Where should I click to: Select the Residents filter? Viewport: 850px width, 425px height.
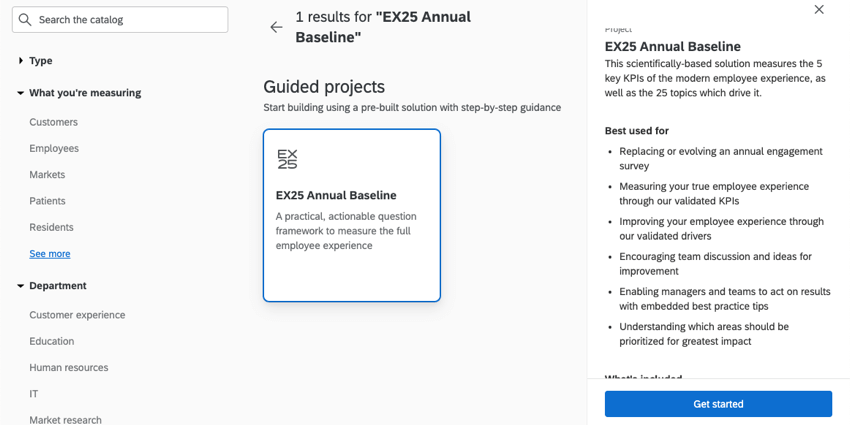coord(51,227)
